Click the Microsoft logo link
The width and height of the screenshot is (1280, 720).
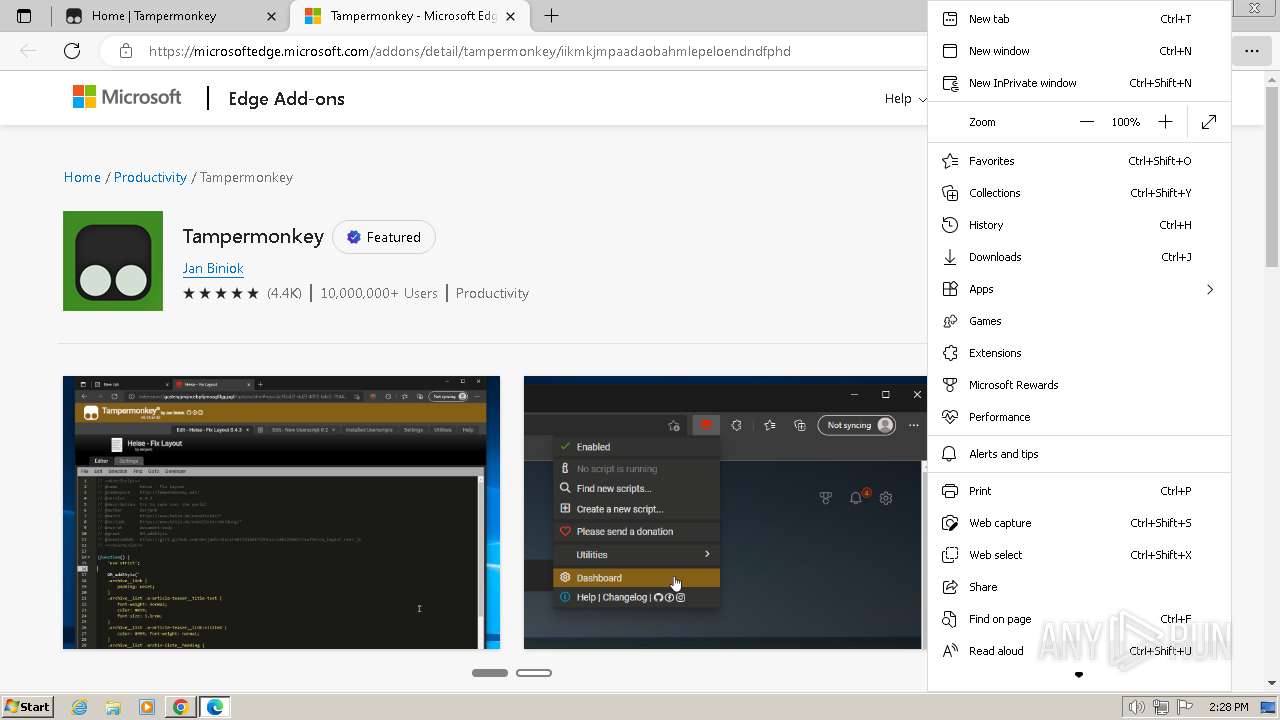tap(127, 97)
